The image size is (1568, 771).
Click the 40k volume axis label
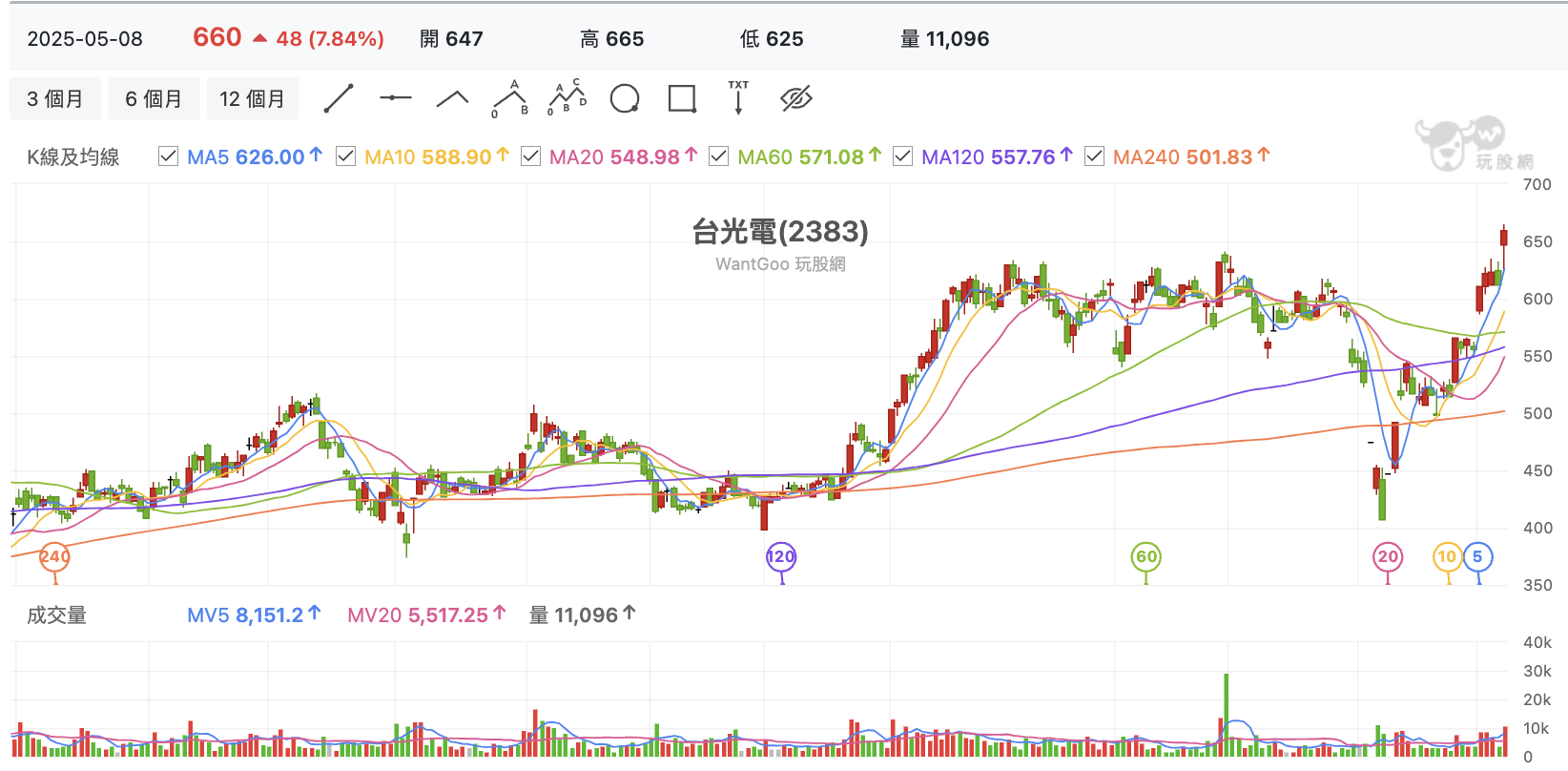pyautogui.click(x=1537, y=642)
